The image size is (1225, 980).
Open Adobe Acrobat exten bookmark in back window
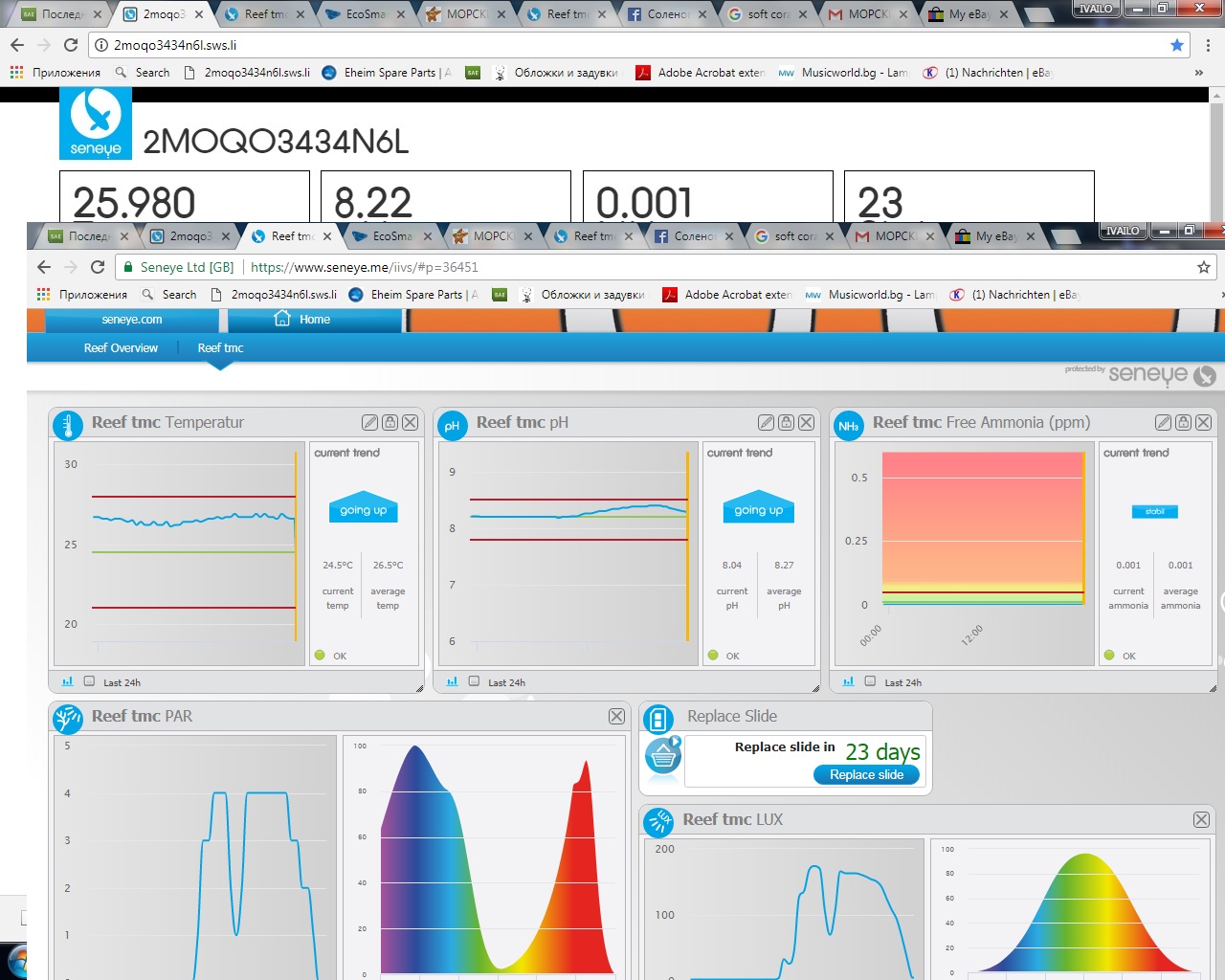701,73
